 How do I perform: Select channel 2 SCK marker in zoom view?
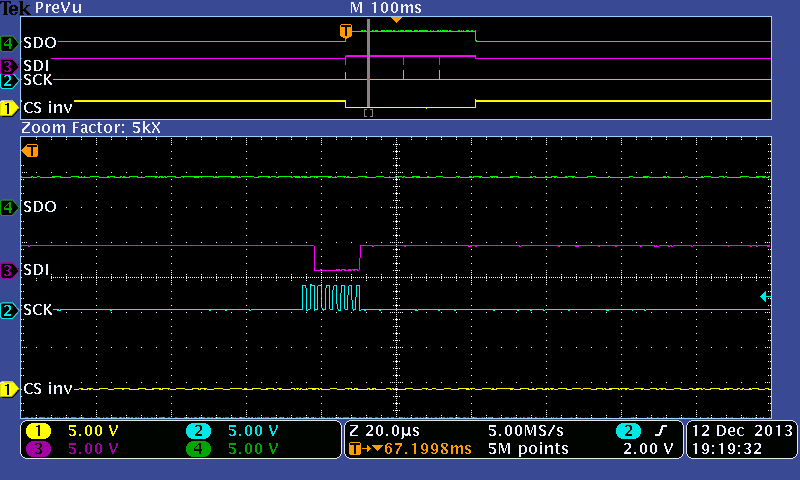pos(9,310)
